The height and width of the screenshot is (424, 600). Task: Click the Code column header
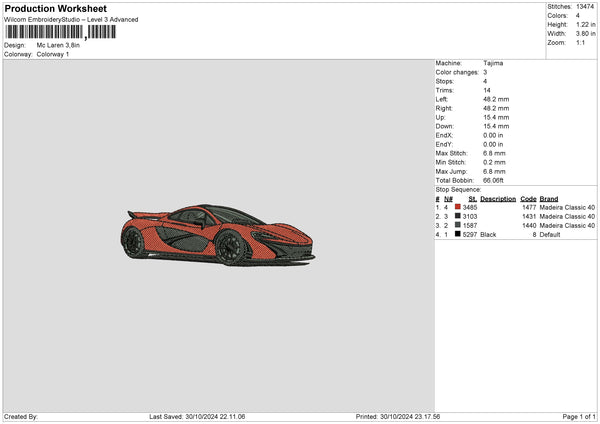[528, 199]
